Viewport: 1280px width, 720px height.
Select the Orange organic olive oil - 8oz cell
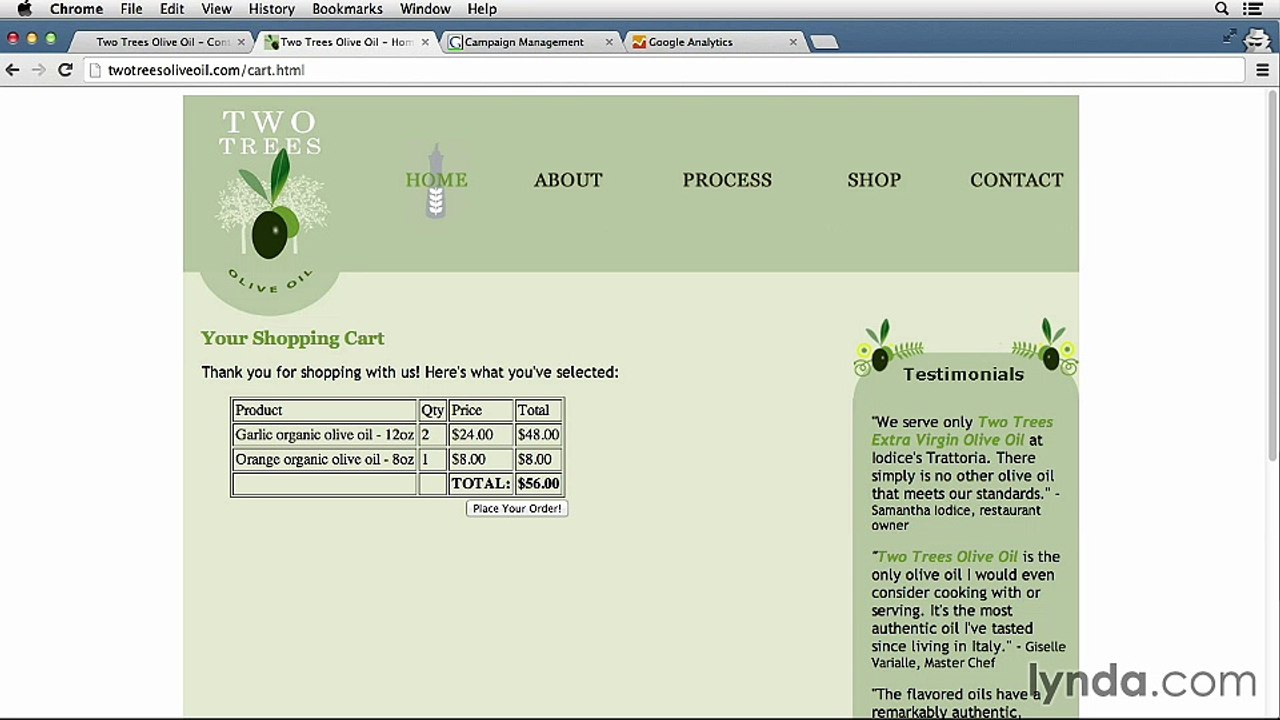tap(325, 460)
